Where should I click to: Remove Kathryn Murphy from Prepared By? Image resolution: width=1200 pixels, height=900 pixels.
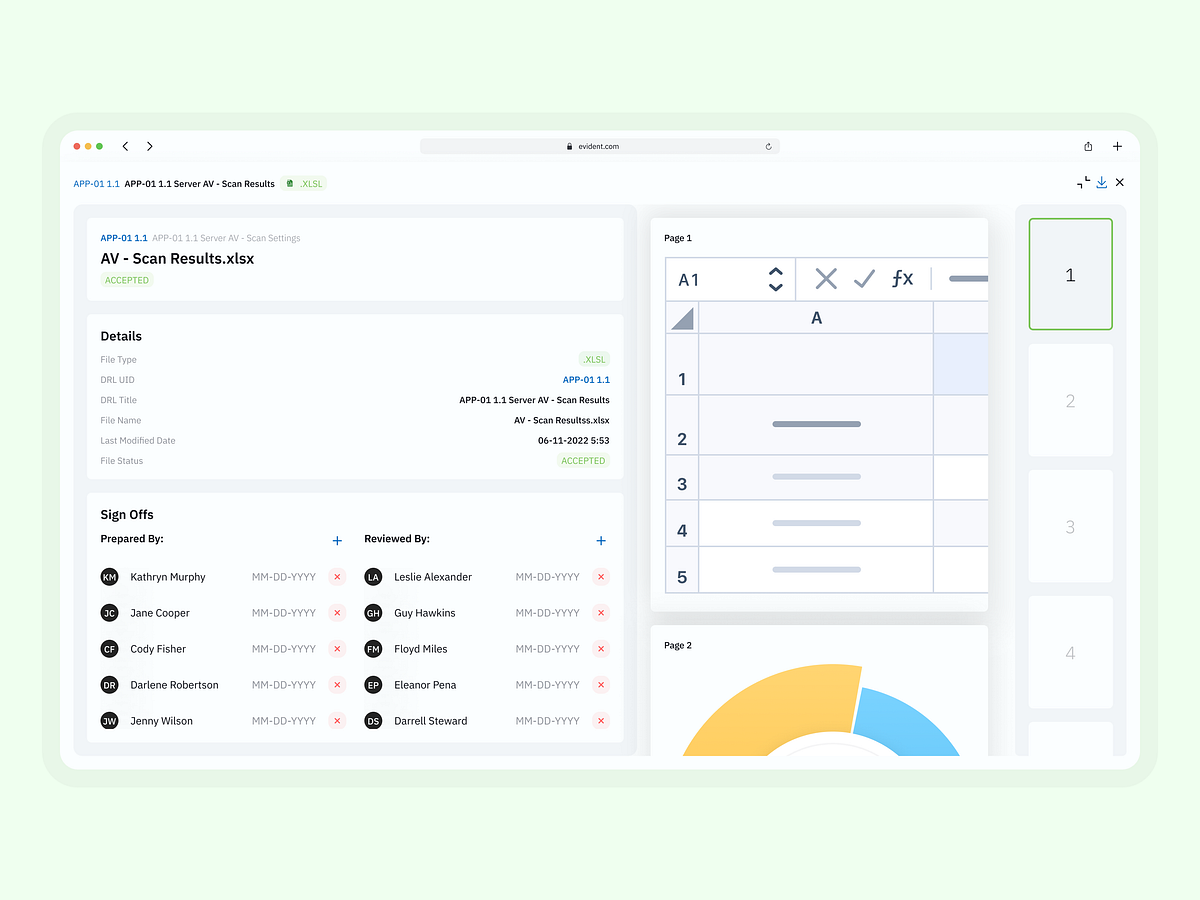click(337, 577)
